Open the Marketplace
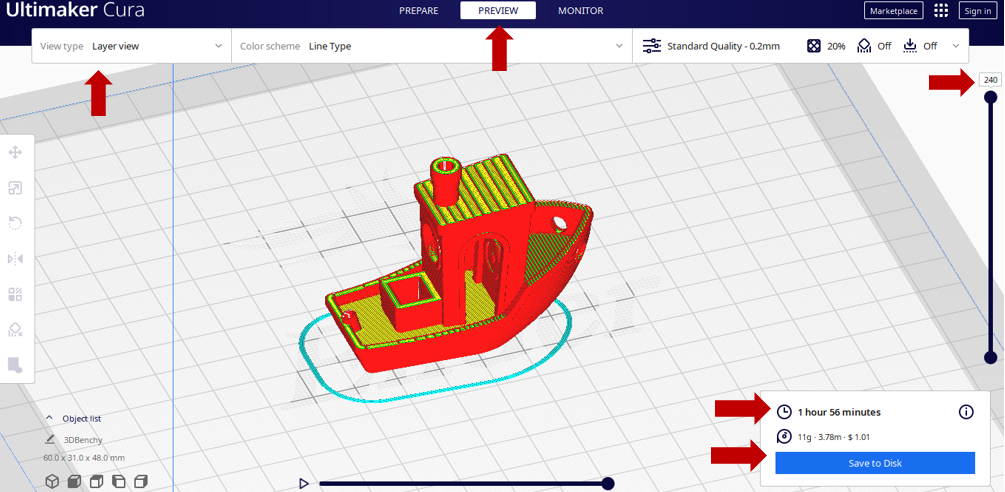1005x492 pixels. 893,11
